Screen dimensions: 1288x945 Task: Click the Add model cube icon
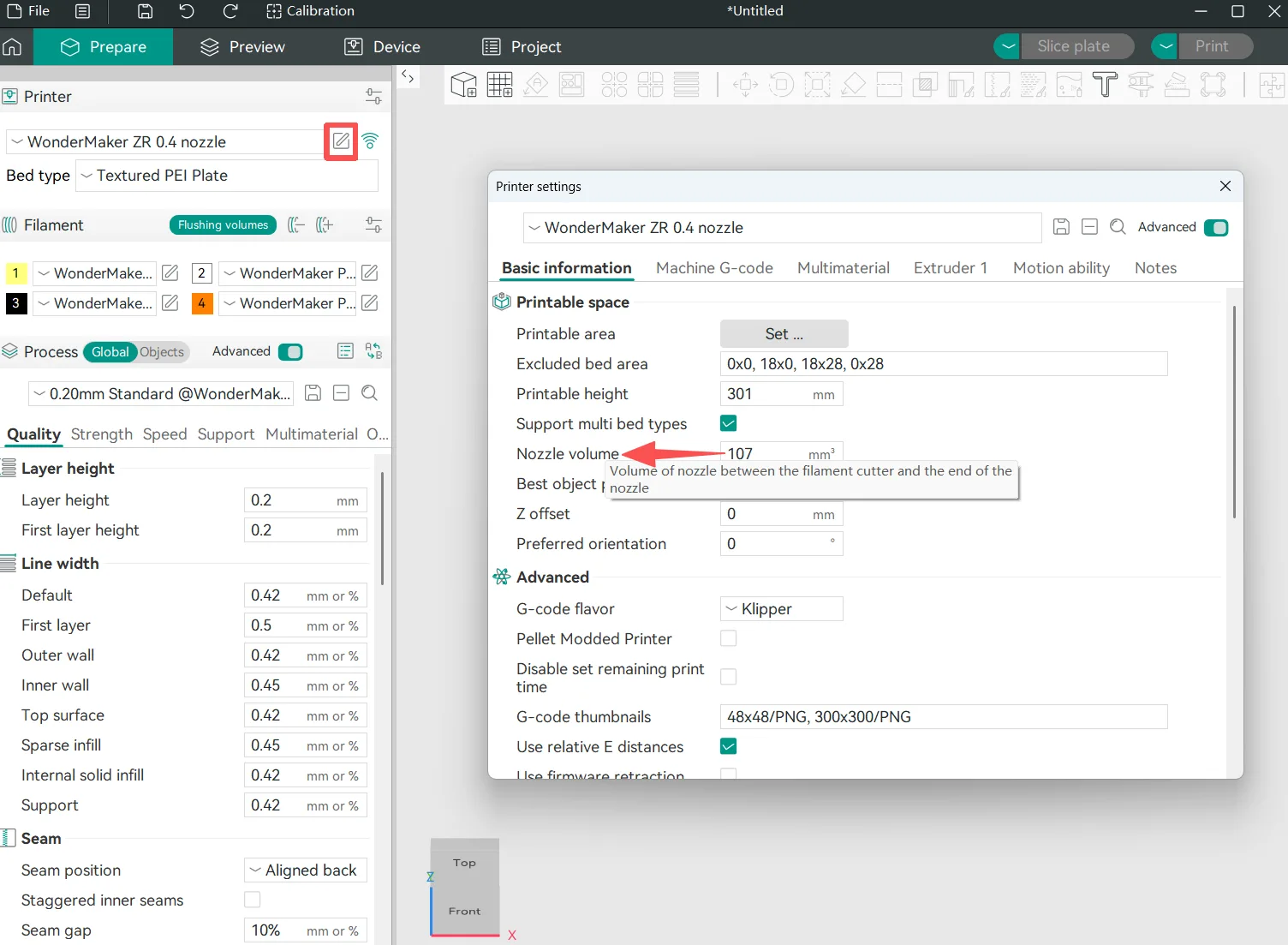click(x=463, y=85)
